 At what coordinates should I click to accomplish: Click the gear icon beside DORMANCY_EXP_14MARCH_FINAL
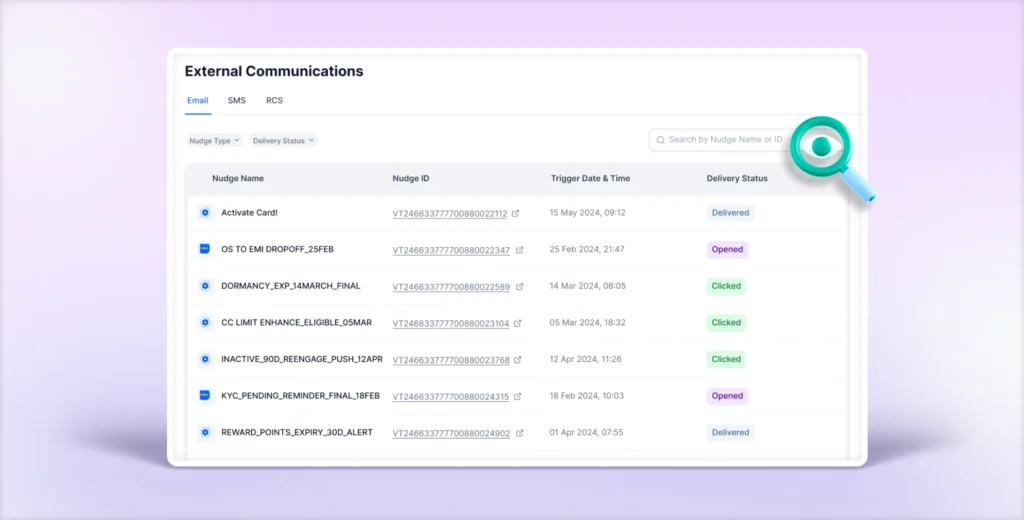click(x=205, y=286)
